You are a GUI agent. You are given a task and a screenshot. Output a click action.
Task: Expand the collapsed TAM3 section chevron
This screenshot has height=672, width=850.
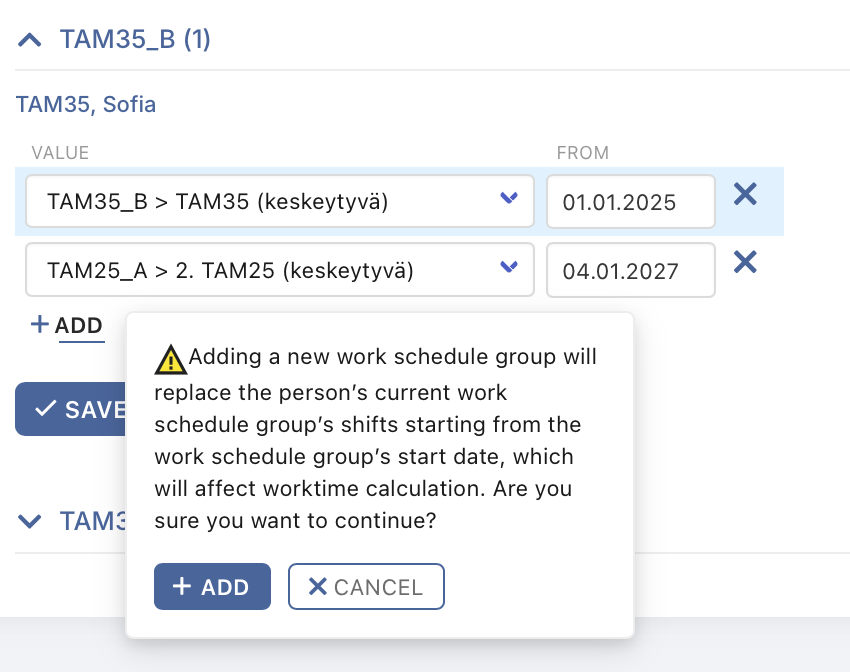pyautogui.click(x=29, y=521)
